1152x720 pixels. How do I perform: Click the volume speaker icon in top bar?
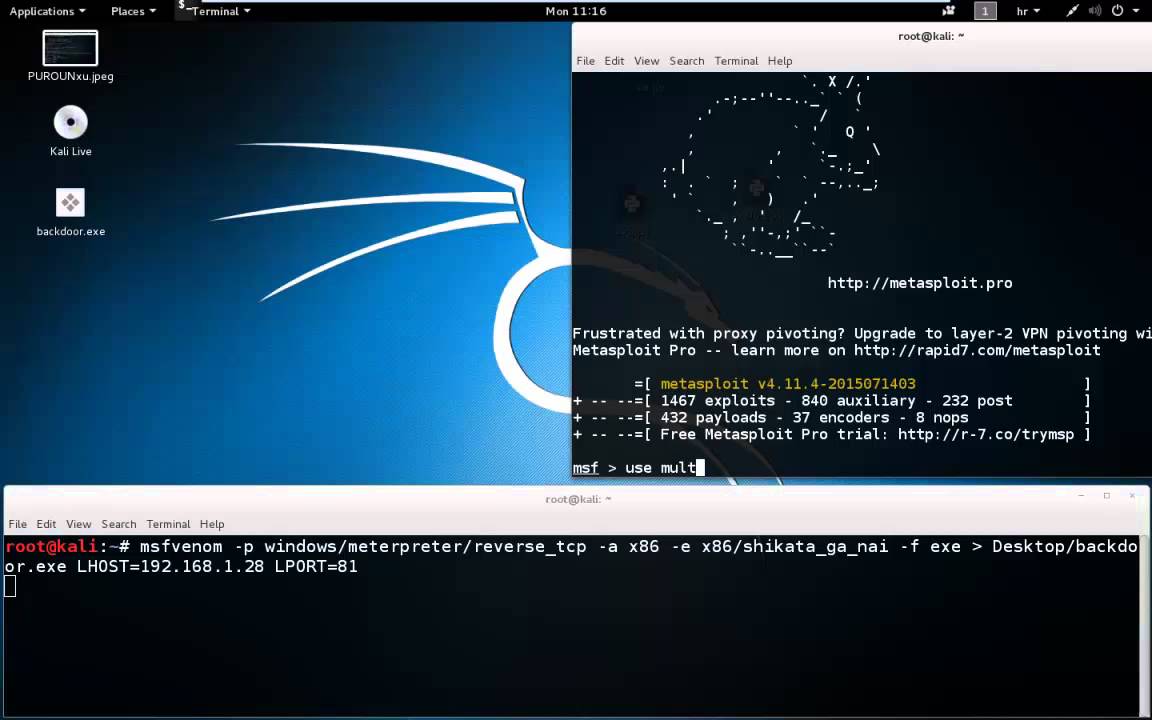[x=1095, y=11]
